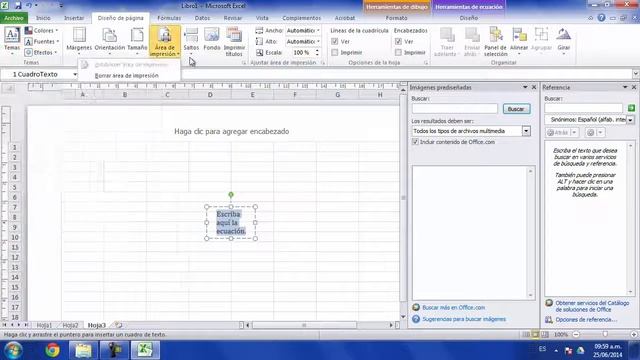Screen dimensions: 640x360
Task: Open the Orientación page orientation icon
Action: [109, 41]
